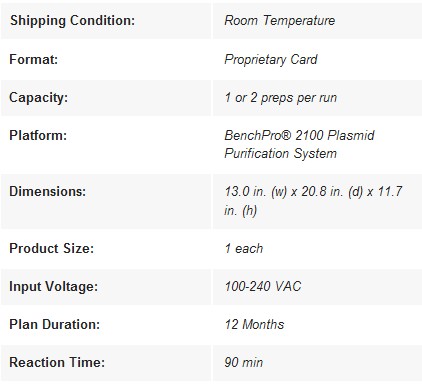Select the Proprietary Card value

point(271,60)
